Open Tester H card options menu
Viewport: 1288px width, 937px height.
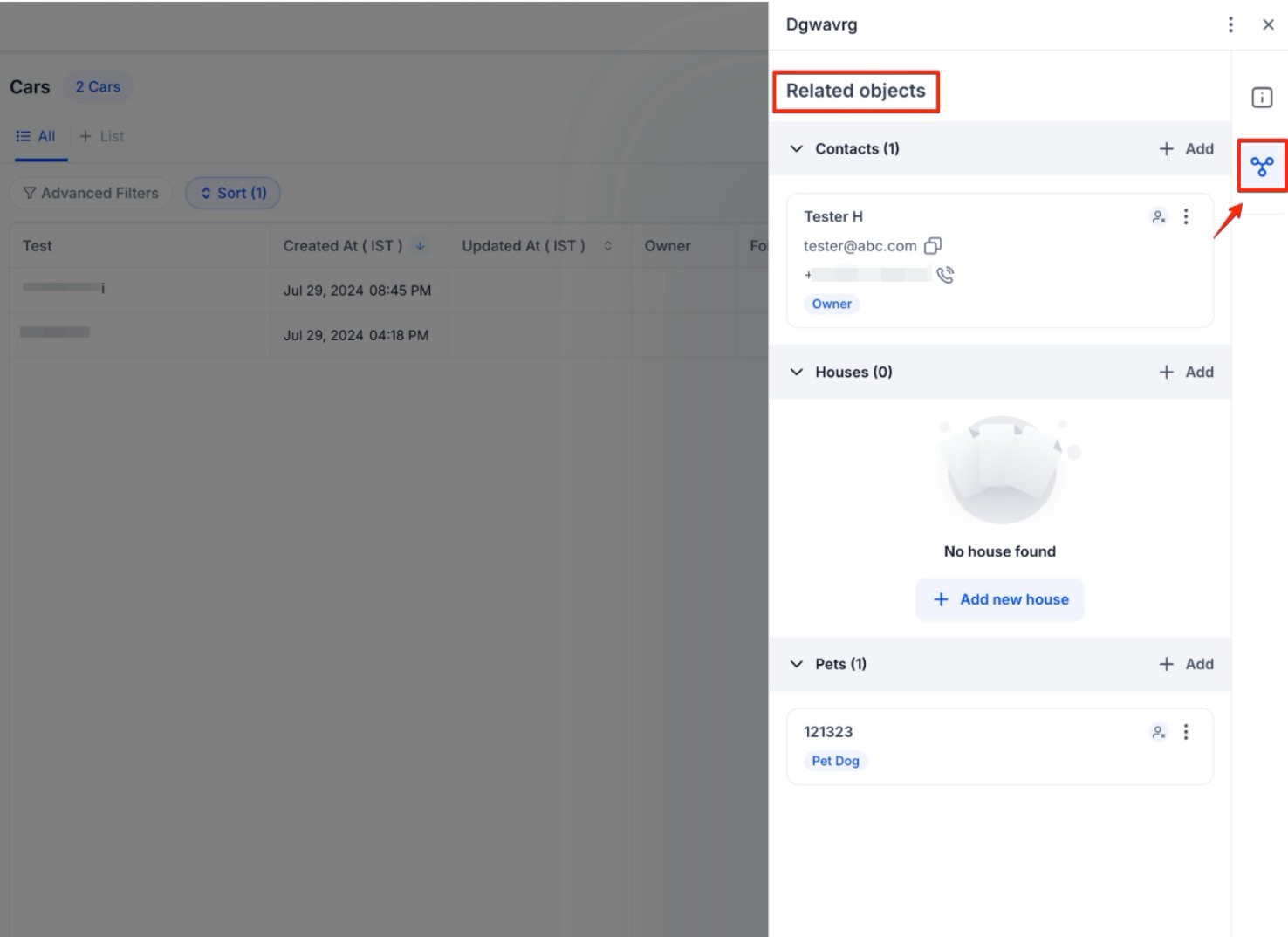pyautogui.click(x=1186, y=216)
